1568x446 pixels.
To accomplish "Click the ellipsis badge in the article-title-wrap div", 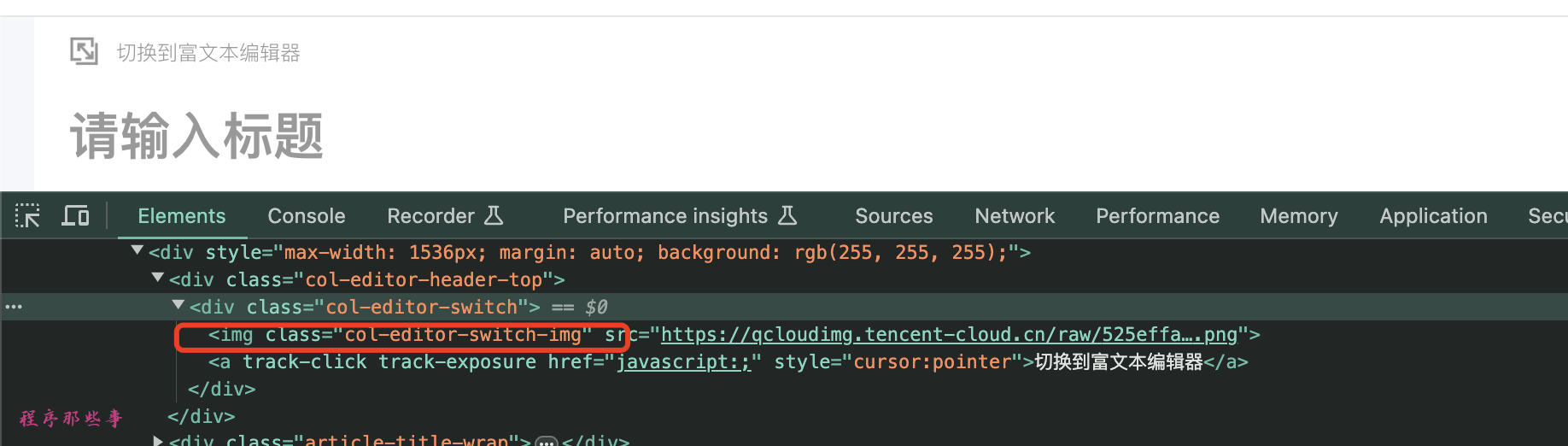I will click(x=547, y=441).
